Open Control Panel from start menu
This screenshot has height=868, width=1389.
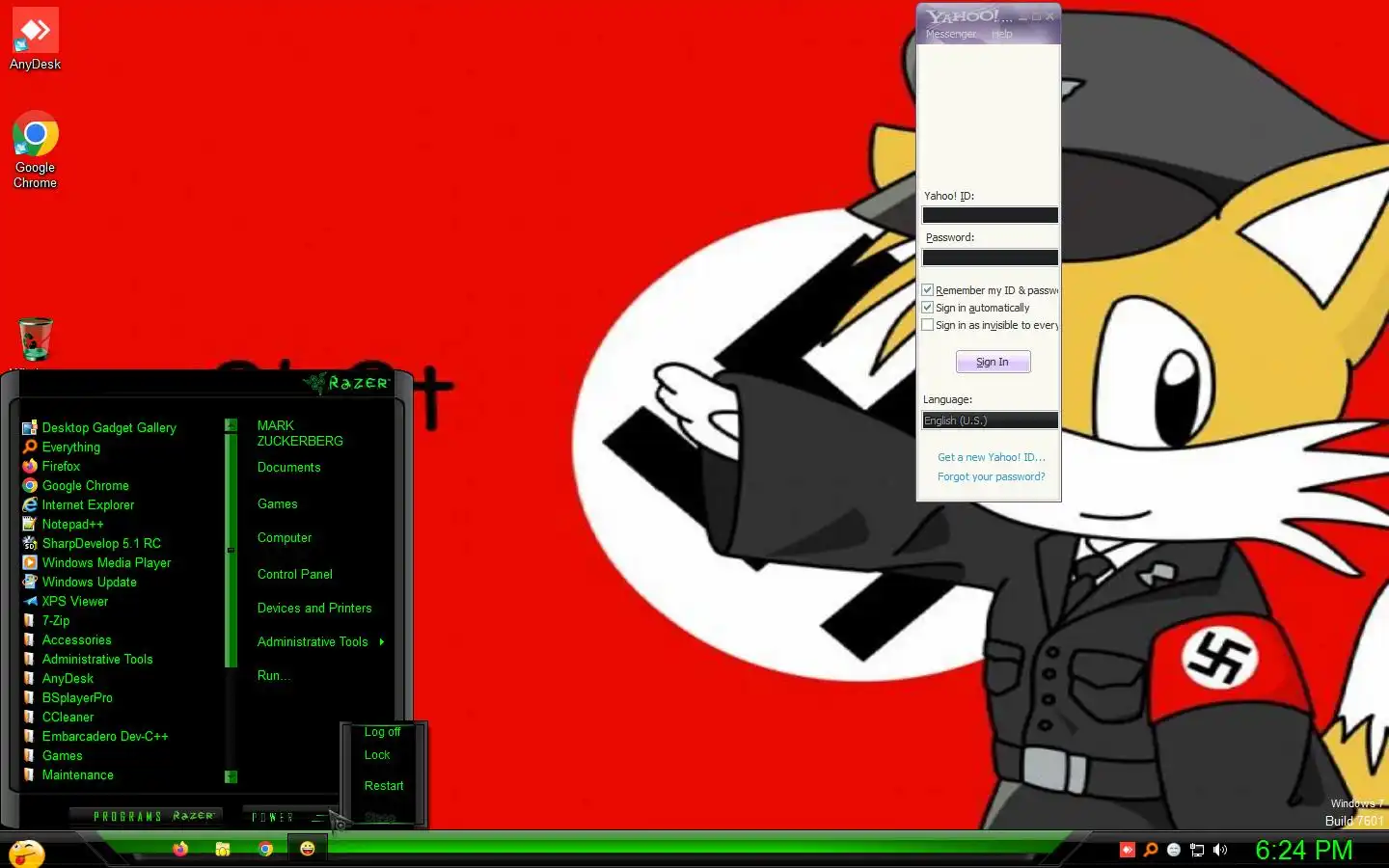tap(294, 574)
